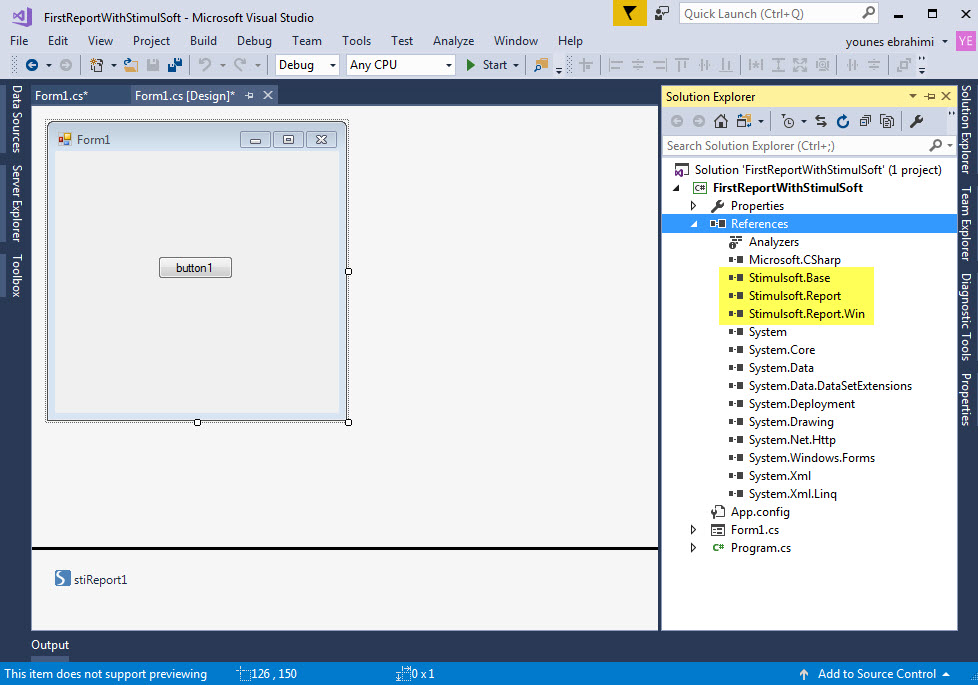Enable the pending changes filter icon
This screenshot has height=685, width=978.
click(789, 120)
